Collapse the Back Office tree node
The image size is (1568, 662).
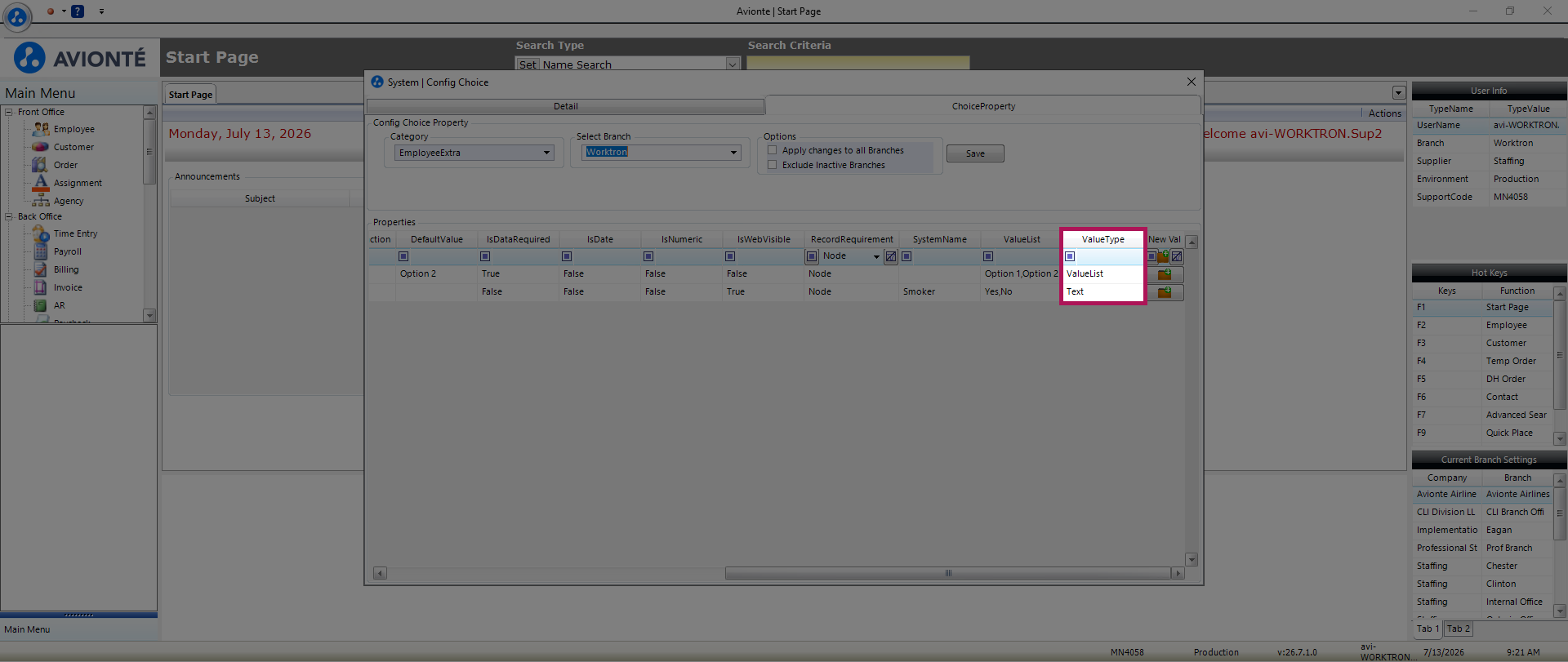[9, 216]
